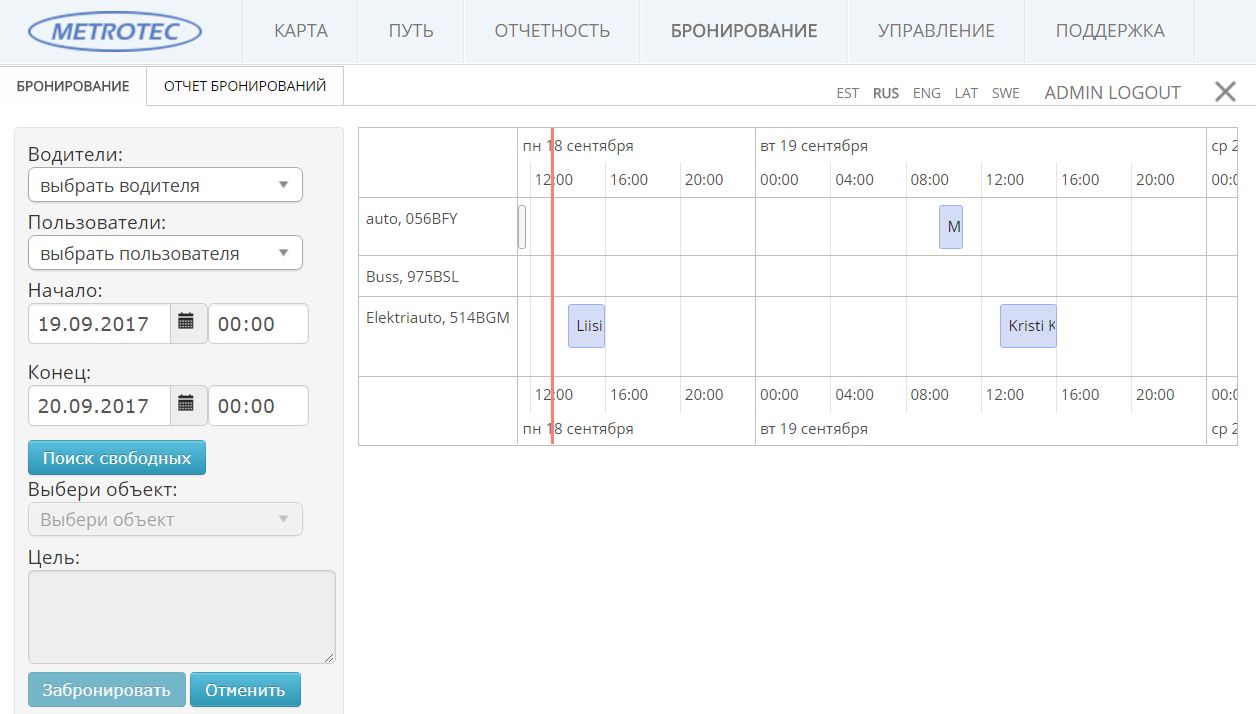Open the end date calendar picker
This screenshot has height=714, width=1256.
pos(186,405)
